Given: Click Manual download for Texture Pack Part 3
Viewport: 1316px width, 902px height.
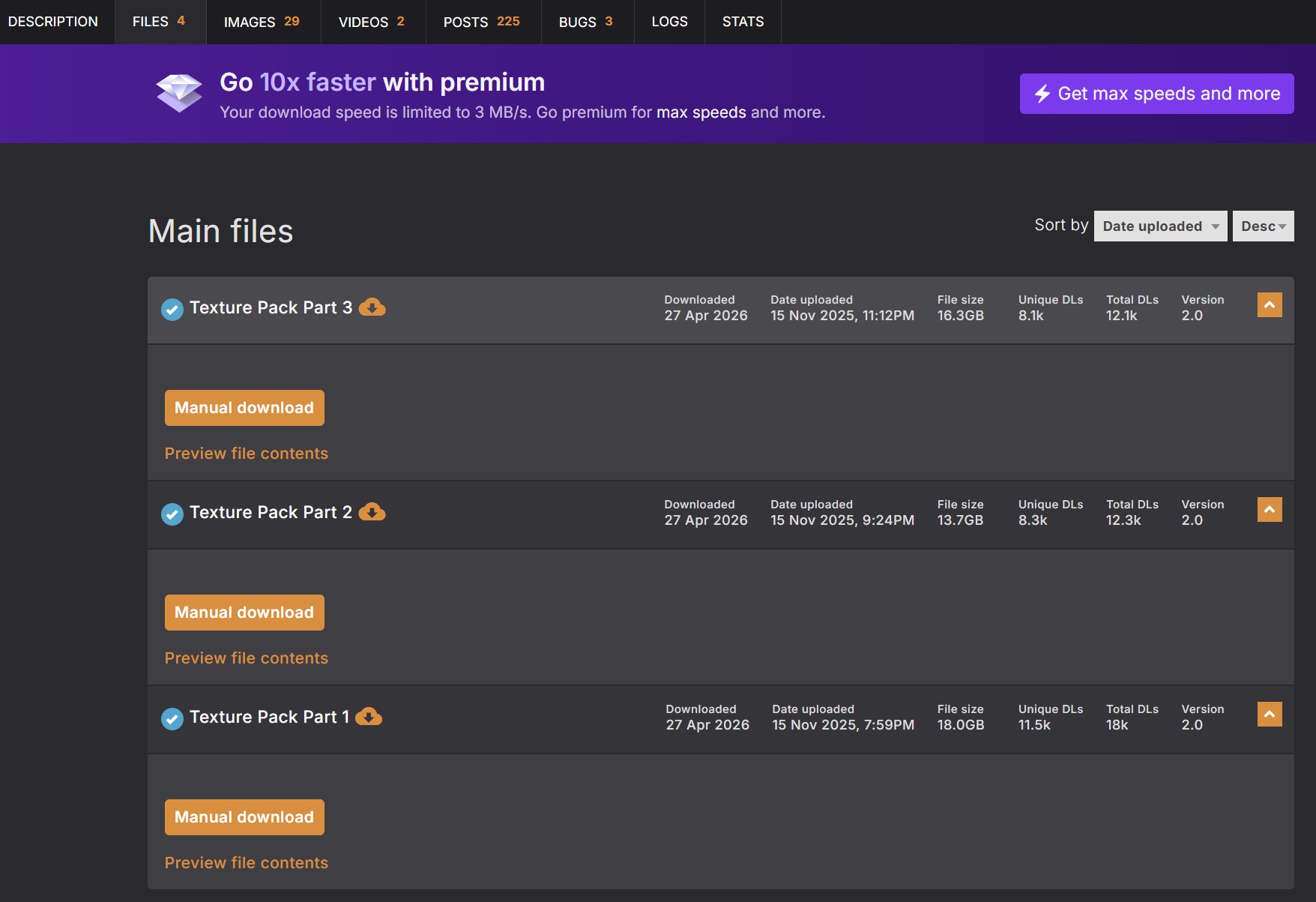Looking at the screenshot, I should (244, 408).
